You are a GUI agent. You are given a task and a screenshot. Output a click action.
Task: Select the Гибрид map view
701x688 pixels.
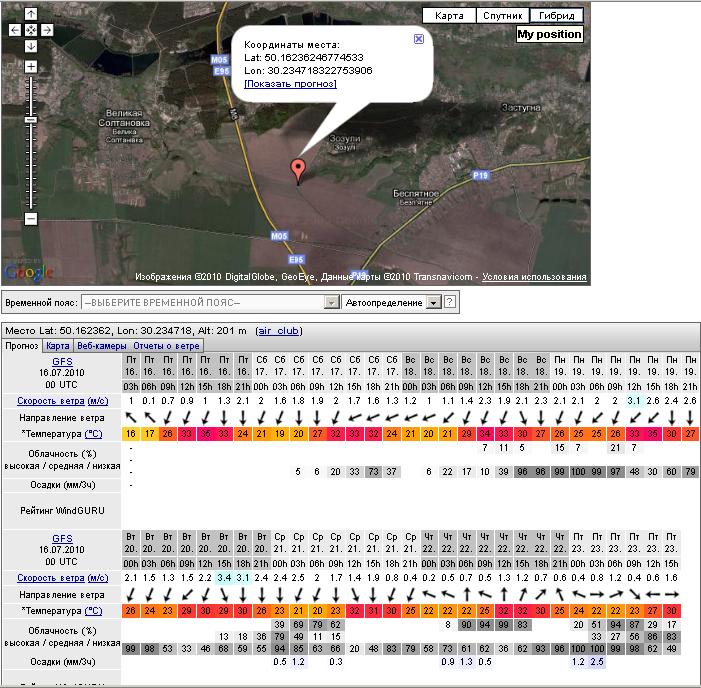[556, 16]
